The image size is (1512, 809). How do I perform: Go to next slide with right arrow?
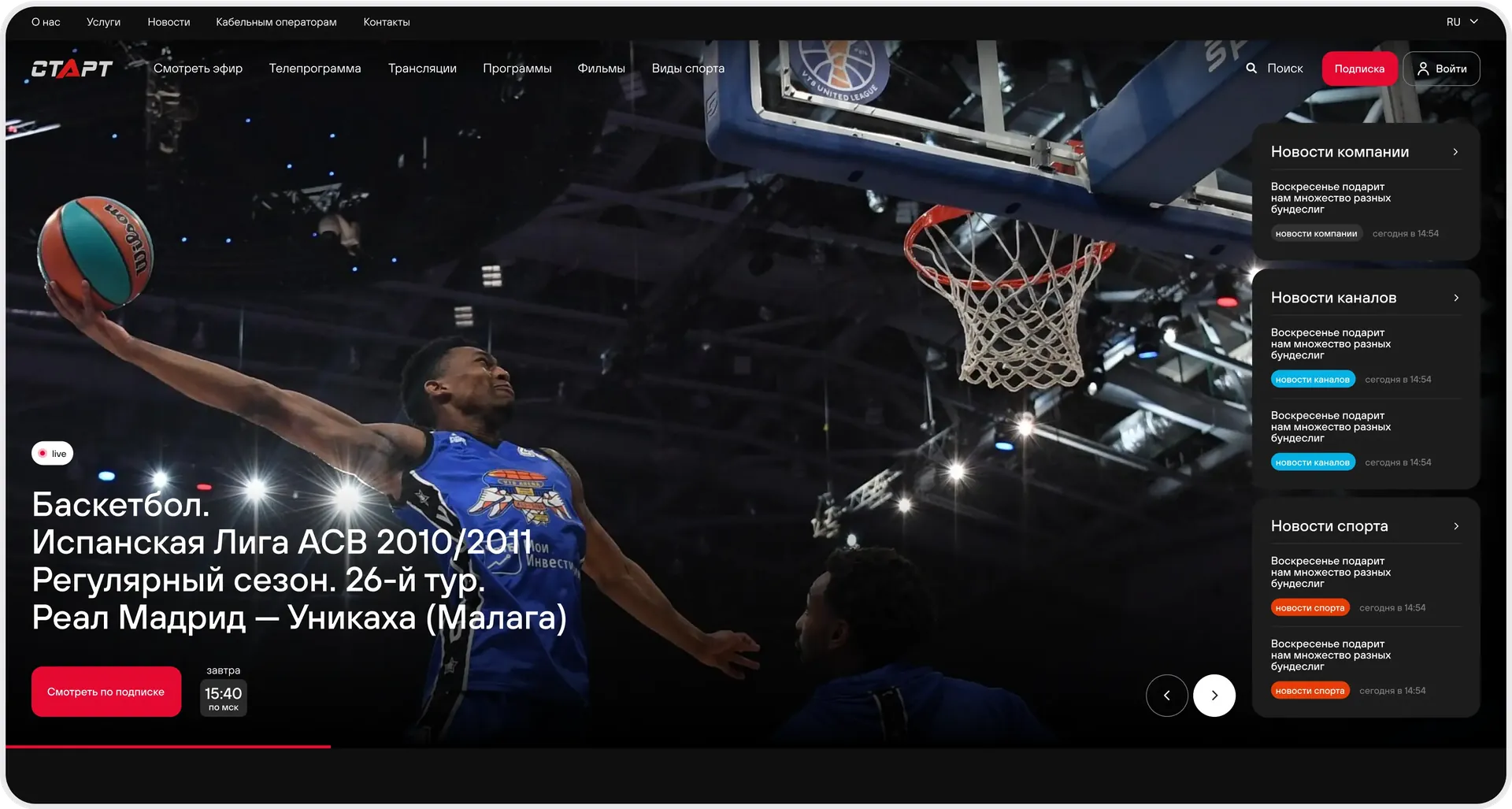coord(1214,696)
